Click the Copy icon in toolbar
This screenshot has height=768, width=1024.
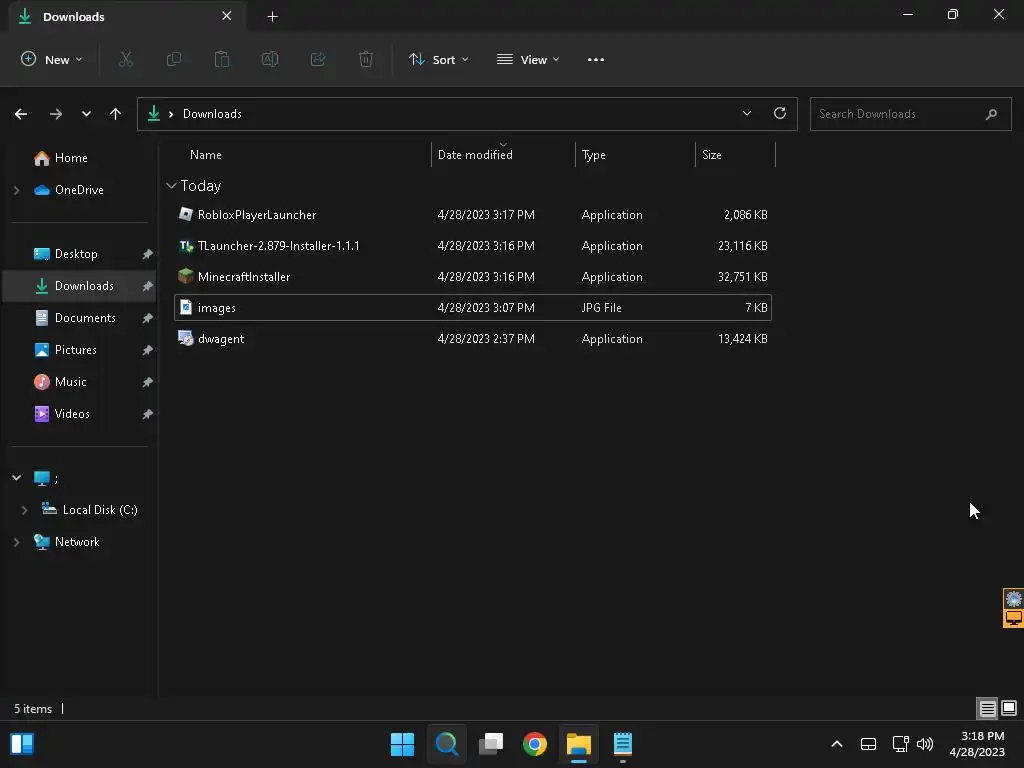[174, 59]
